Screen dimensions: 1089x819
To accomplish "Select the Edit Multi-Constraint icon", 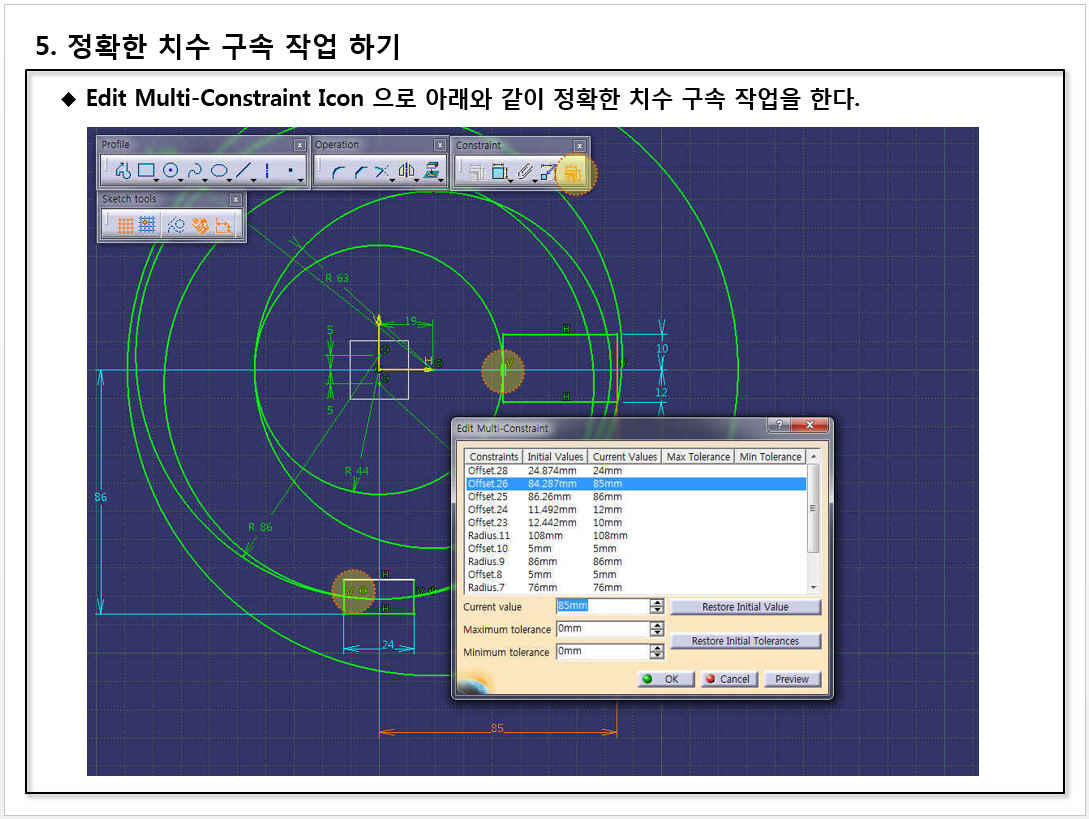I will [574, 173].
